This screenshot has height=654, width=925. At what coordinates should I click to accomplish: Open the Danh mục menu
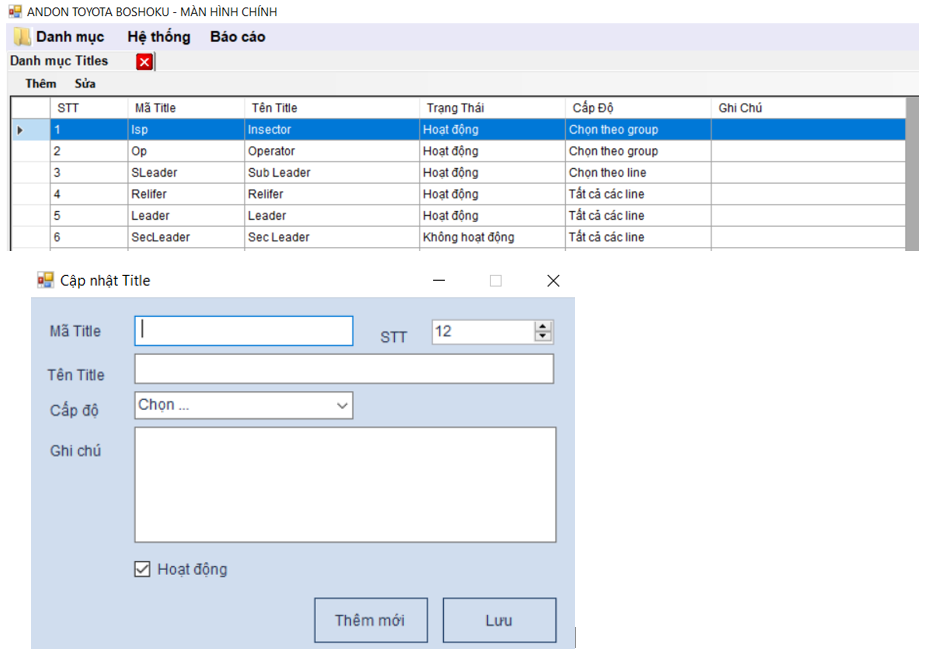pyautogui.click(x=70, y=37)
